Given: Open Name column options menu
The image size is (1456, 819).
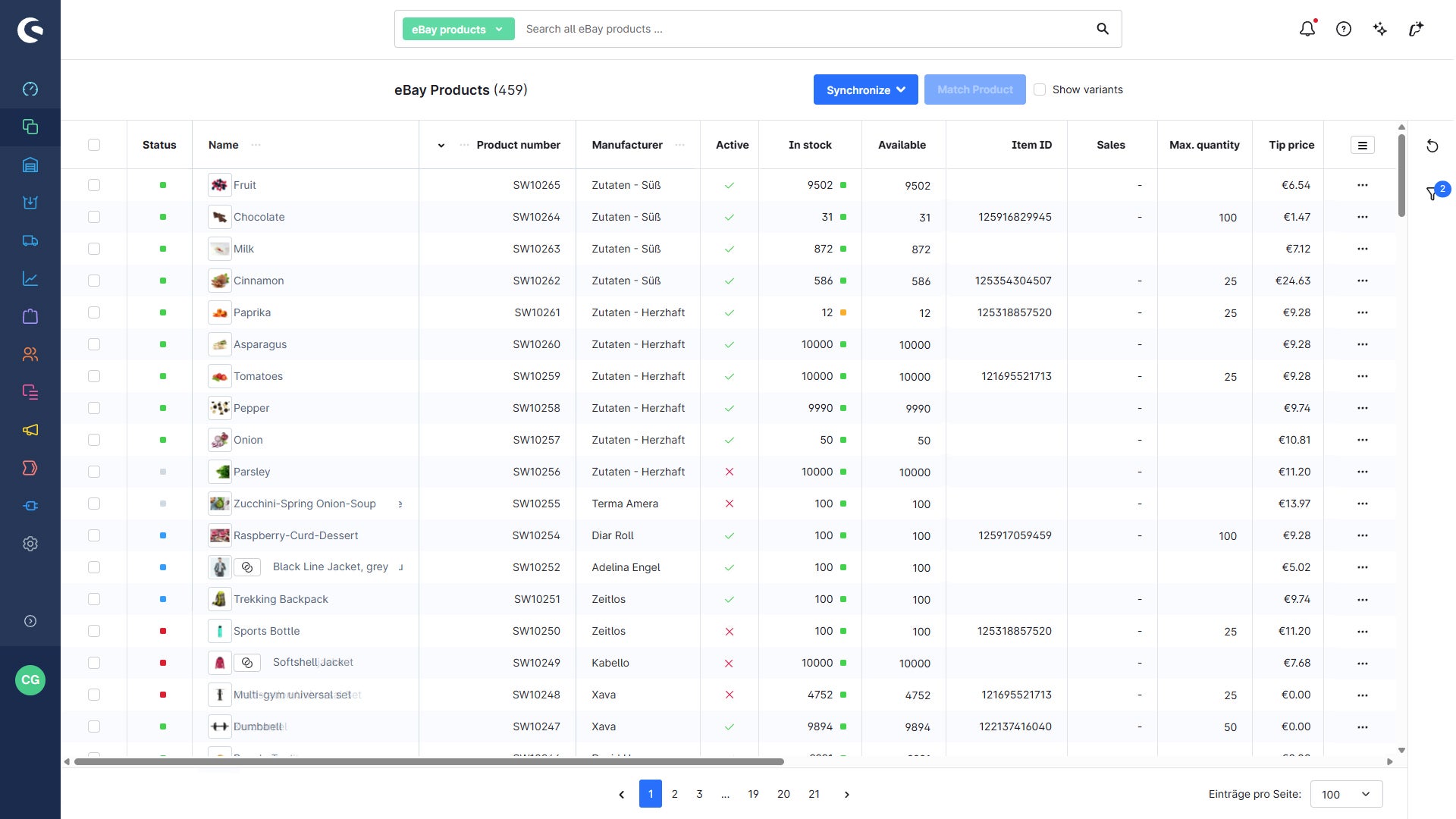Looking at the screenshot, I should tap(256, 145).
